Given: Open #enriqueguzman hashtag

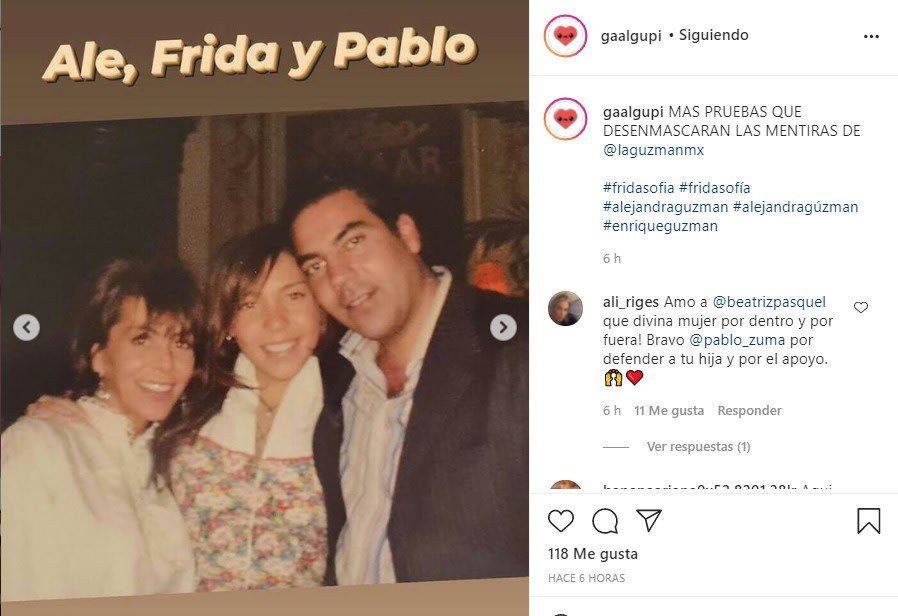Looking at the screenshot, I should [660, 226].
